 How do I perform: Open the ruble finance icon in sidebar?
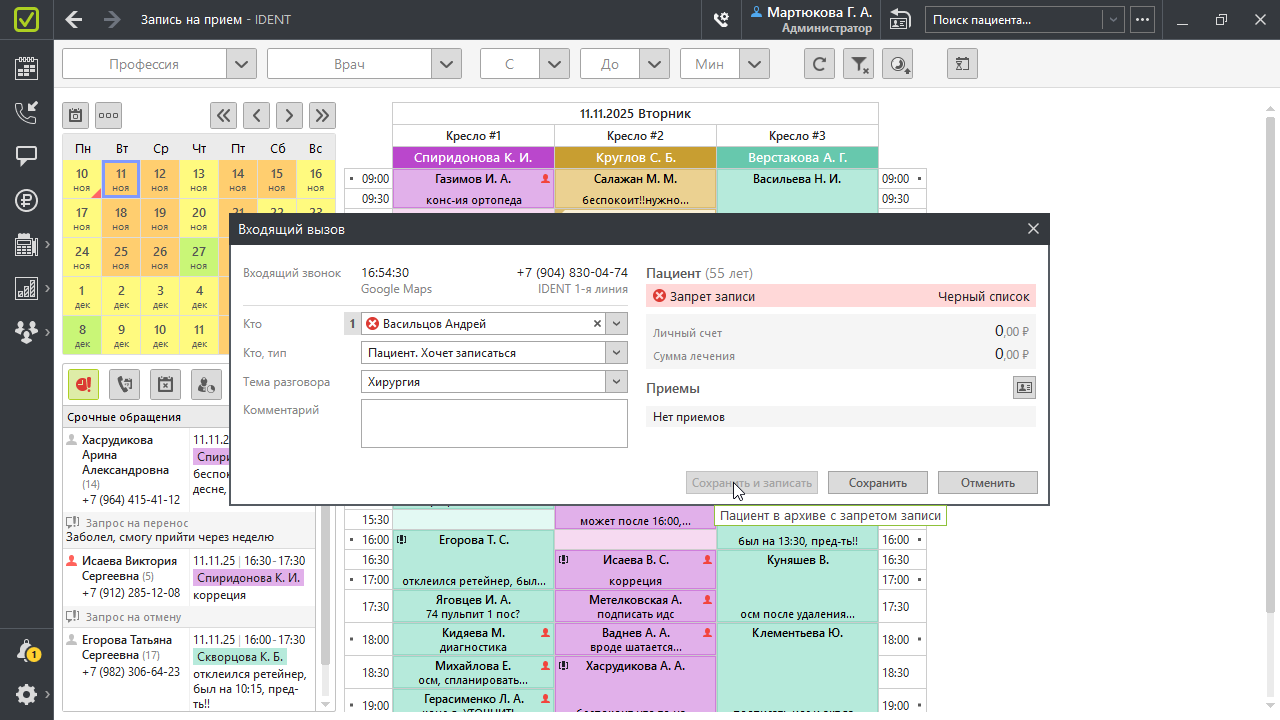point(27,200)
